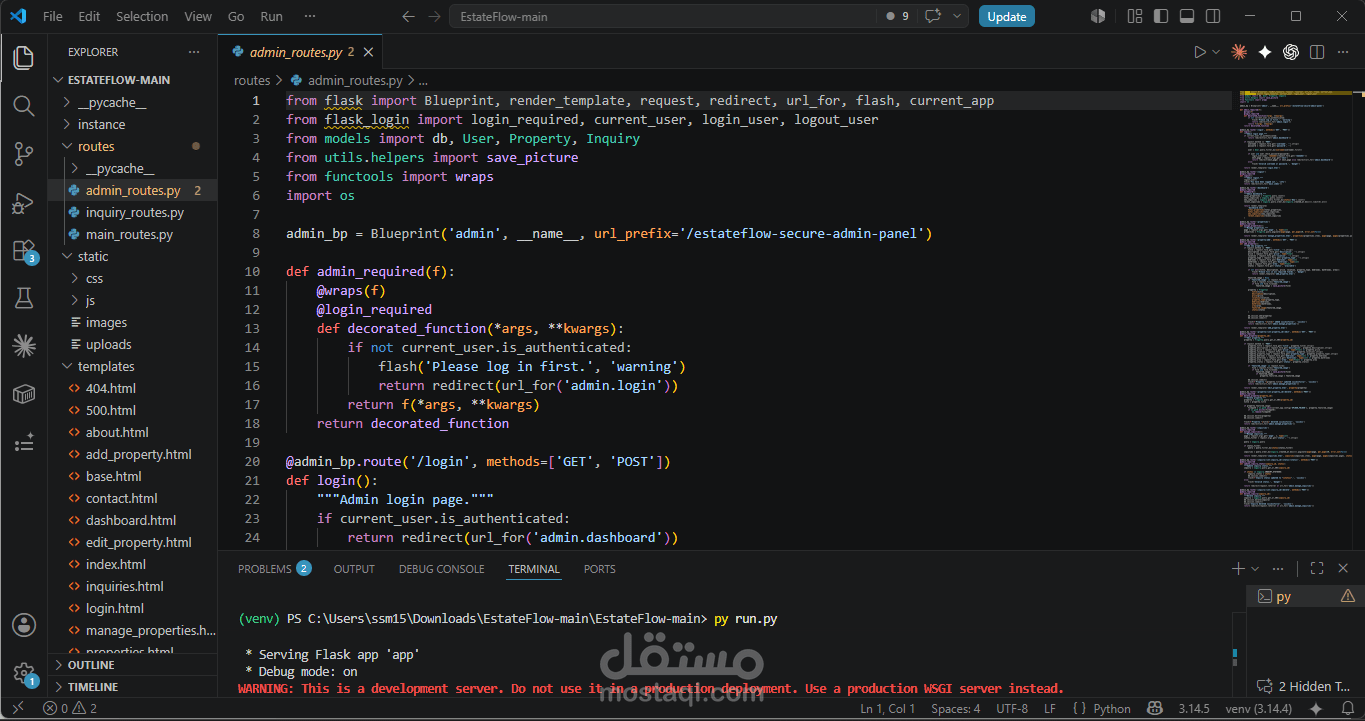
Task: Switch to the DEBUG CONSOLE tab
Action: click(441, 568)
